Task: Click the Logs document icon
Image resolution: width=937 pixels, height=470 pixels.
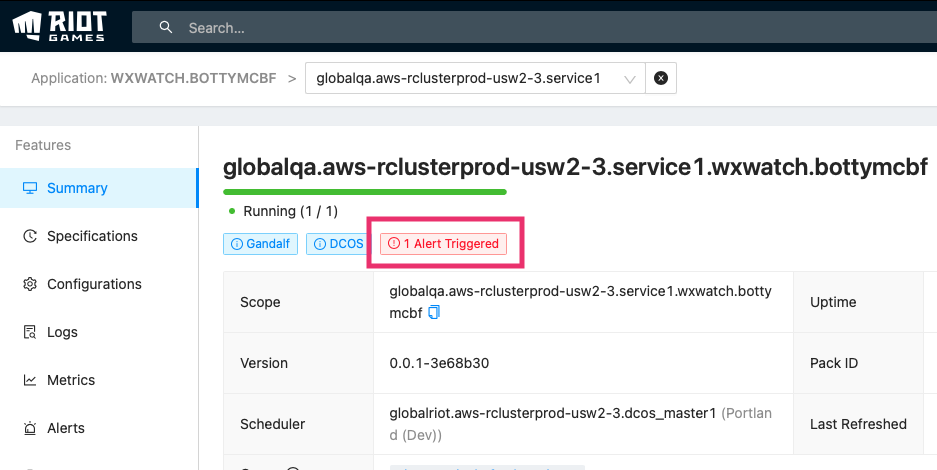Action: (29, 332)
